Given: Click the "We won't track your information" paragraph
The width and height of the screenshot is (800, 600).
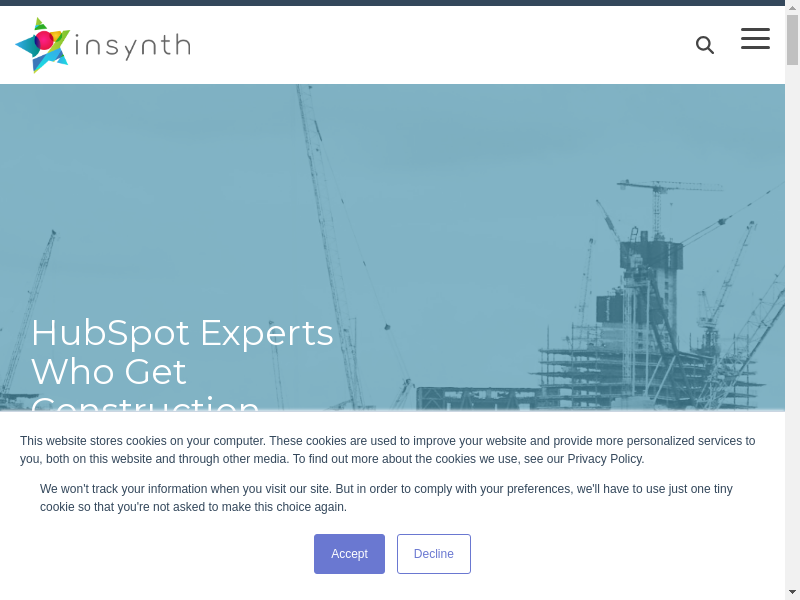Looking at the screenshot, I should coord(386,498).
